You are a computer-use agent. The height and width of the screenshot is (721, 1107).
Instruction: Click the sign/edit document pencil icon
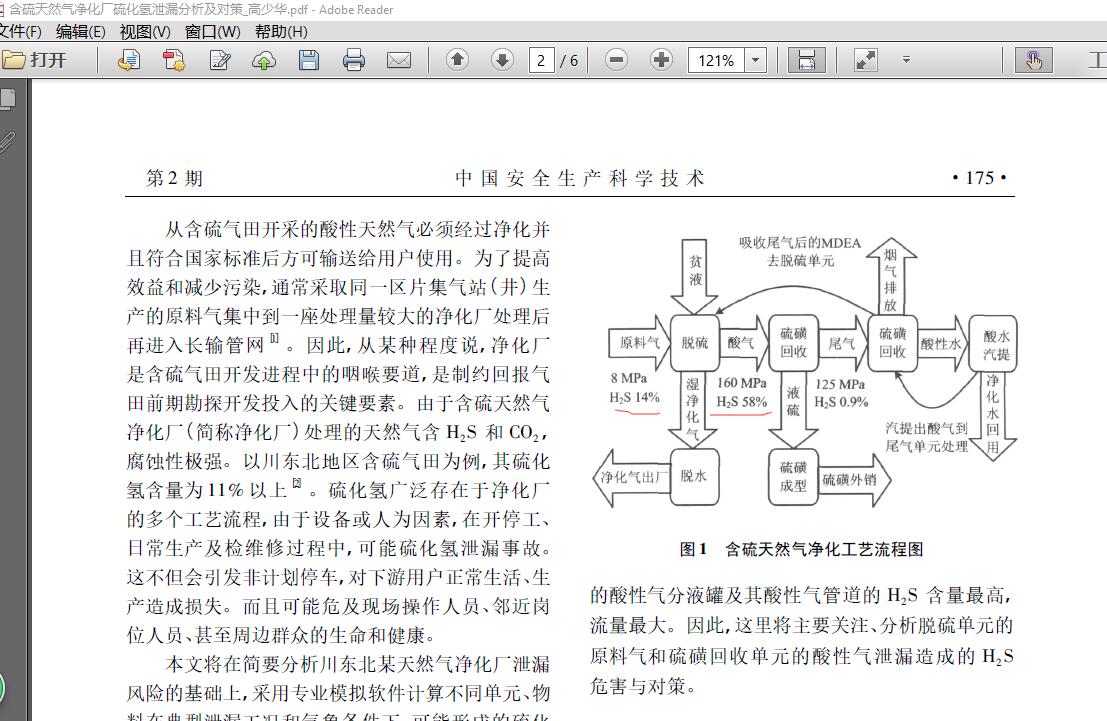[220, 60]
